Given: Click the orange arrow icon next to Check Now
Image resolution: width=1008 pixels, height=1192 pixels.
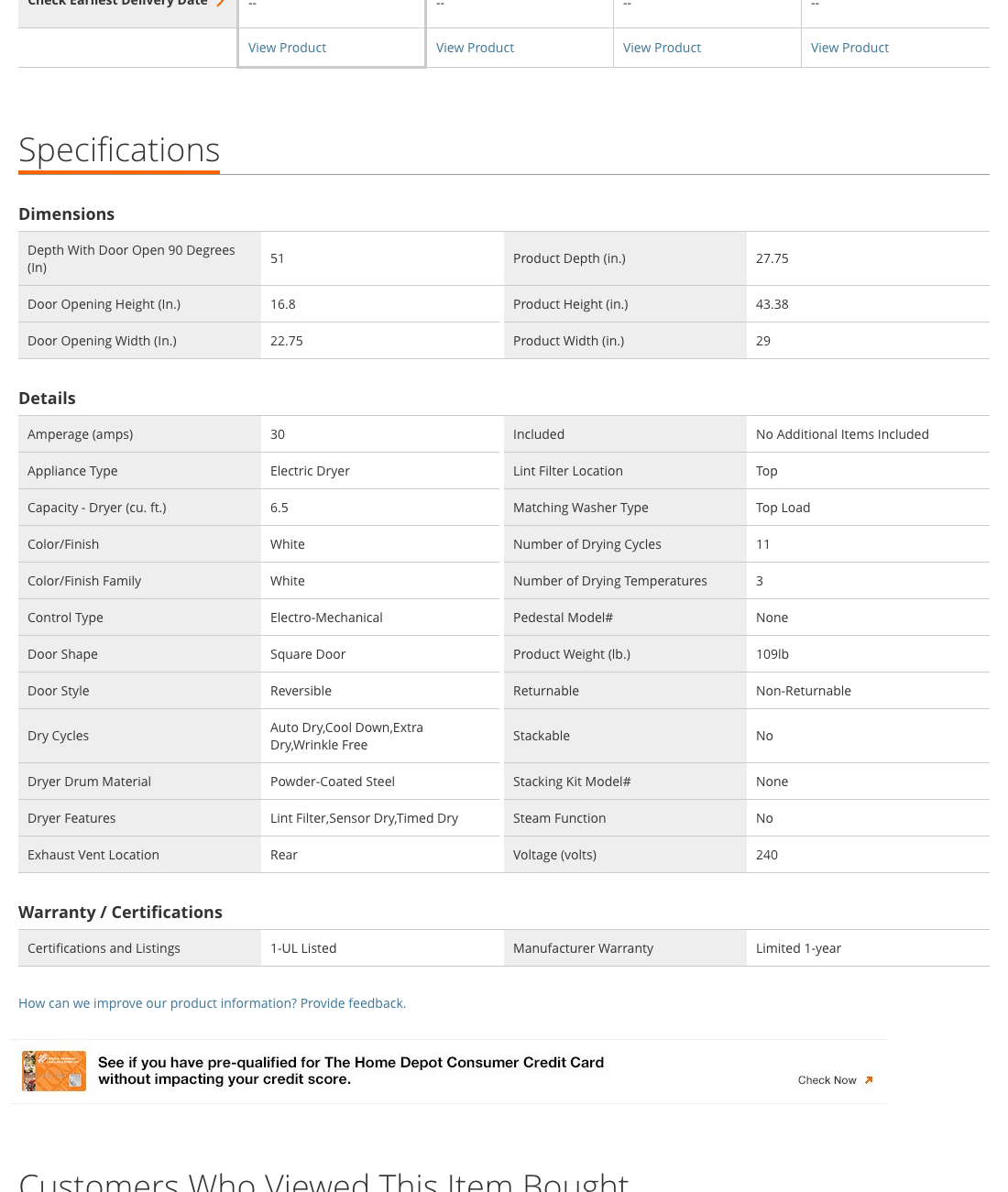Looking at the screenshot, I should [869, 1080].
